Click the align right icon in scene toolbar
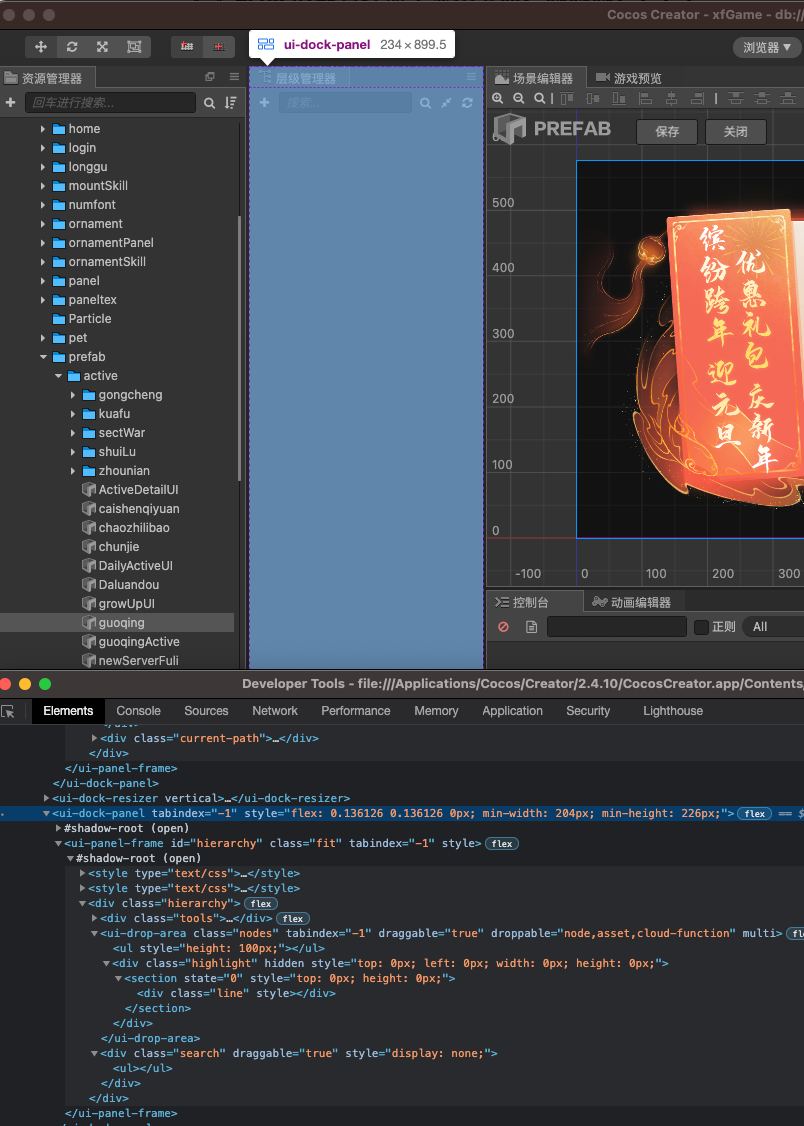804x1126 pixels. [x=697, y=98]
